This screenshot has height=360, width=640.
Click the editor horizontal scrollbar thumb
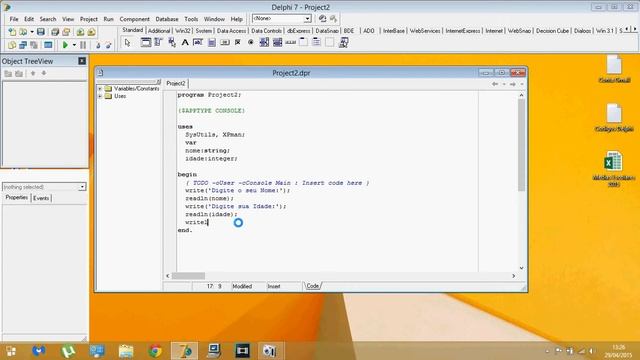click(188, 276)
